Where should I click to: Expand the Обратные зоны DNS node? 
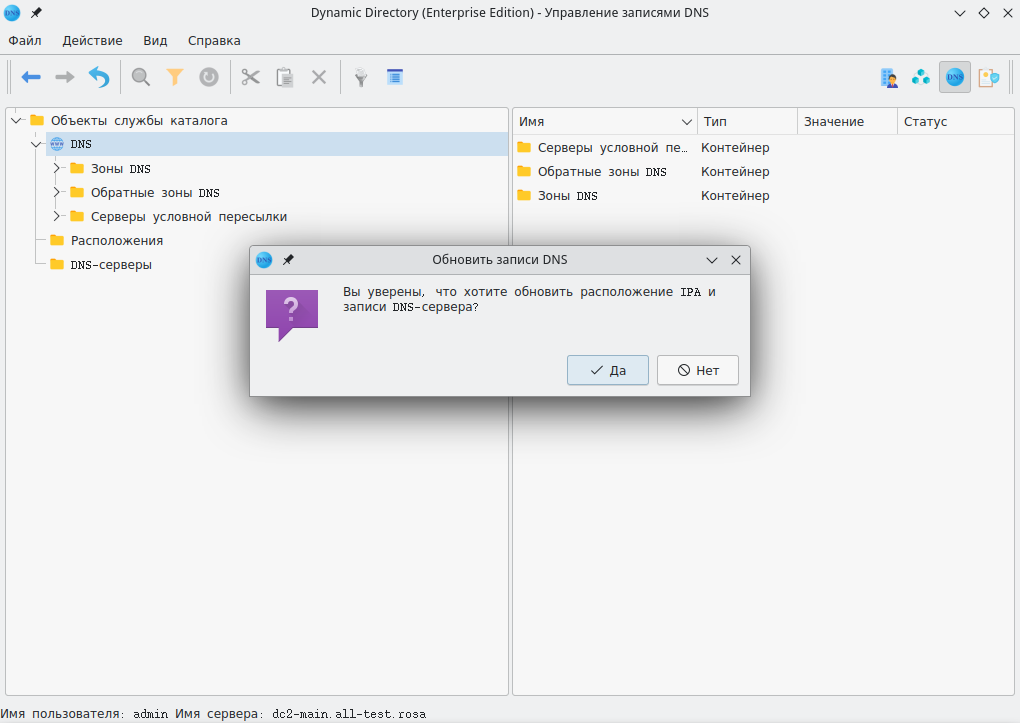pyautogui.click(x=58, y=192)
